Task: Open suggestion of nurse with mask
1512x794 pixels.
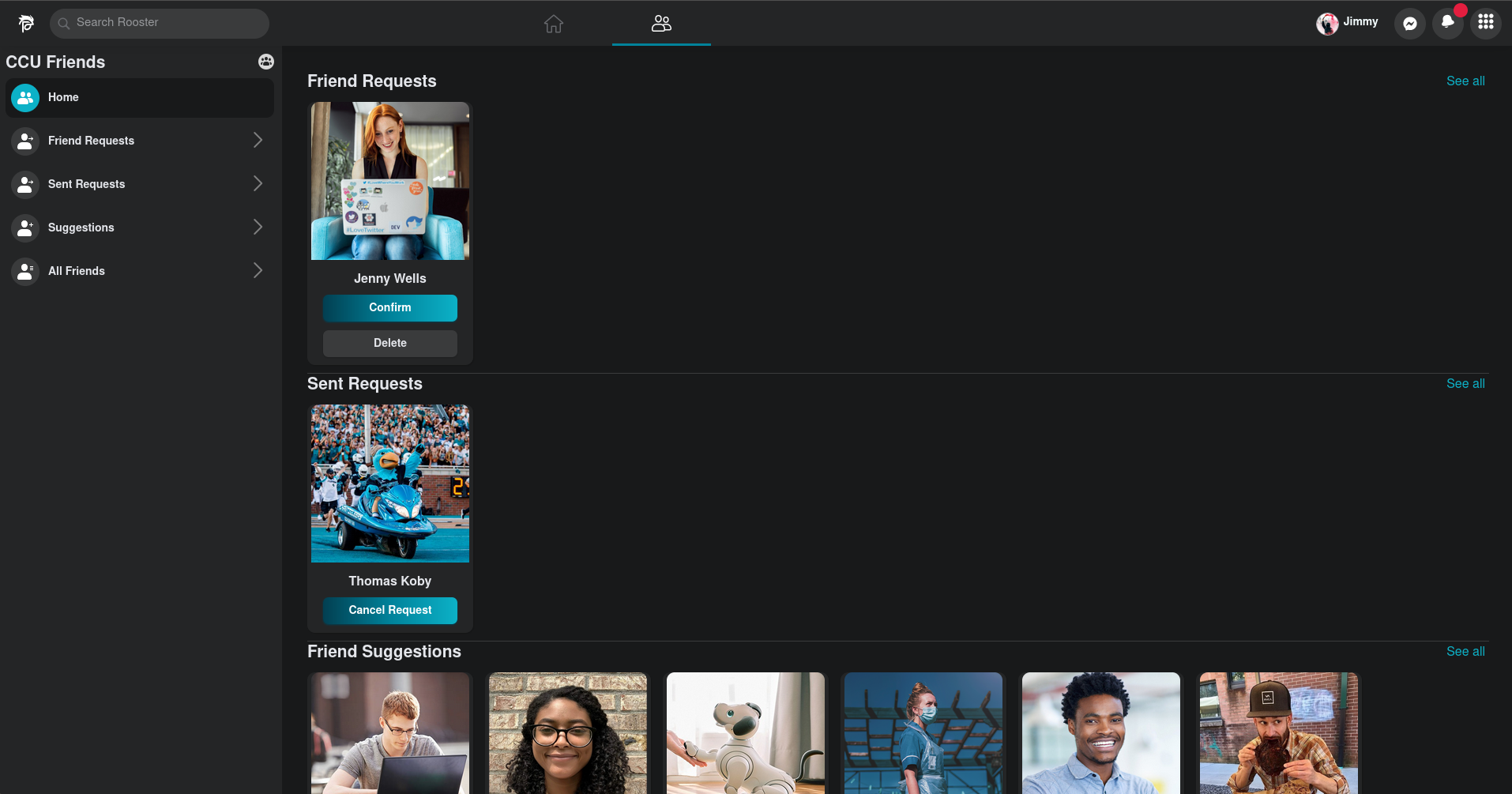Action: (923, 733)
